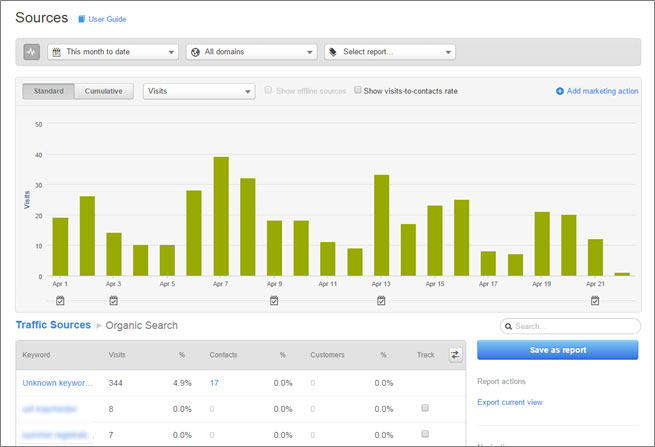Open the marketing event marker under Apr 1
The height and width of the screenshot is (447, 655).
[x=60, y=300]
